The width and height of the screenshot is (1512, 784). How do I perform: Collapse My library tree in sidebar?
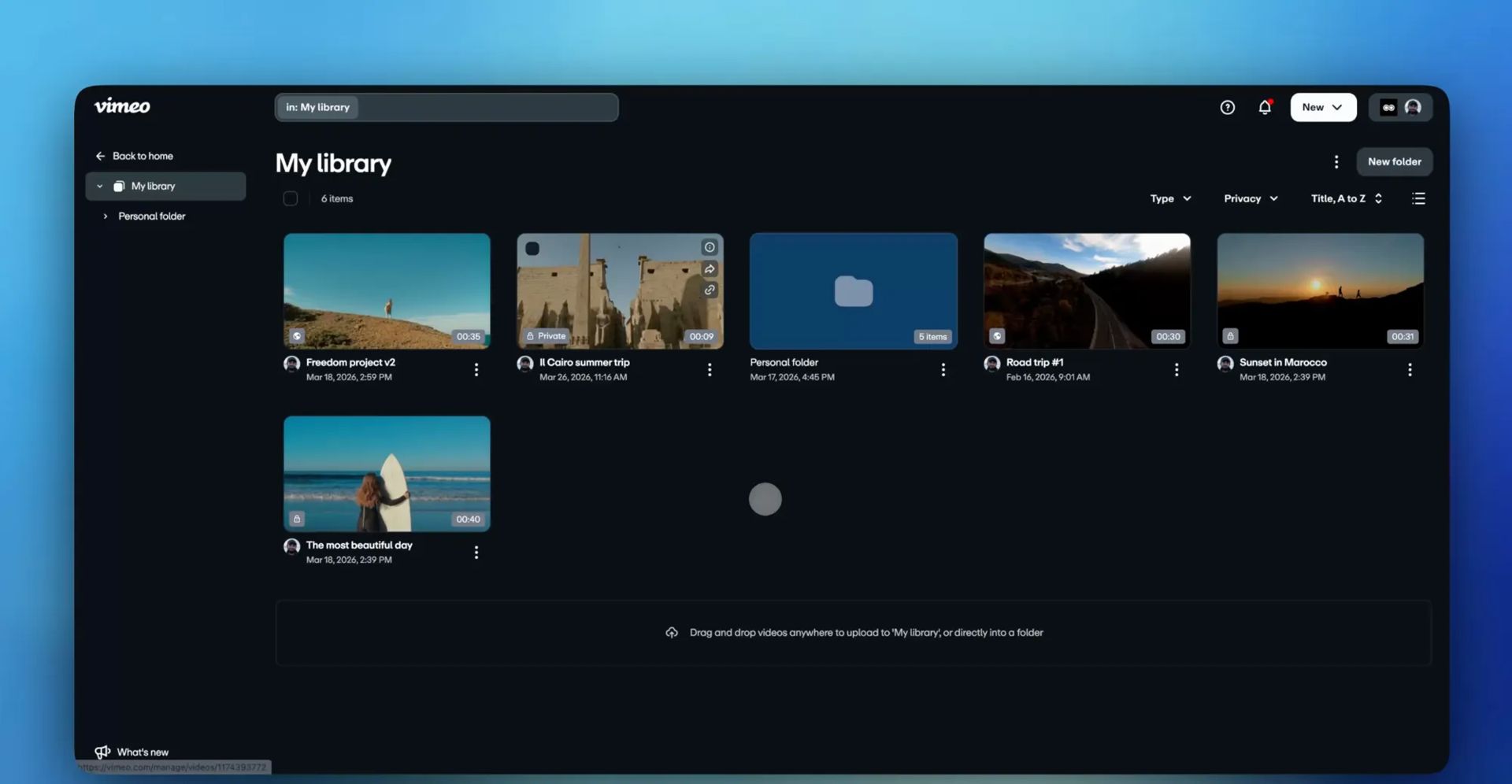[100, 187]
